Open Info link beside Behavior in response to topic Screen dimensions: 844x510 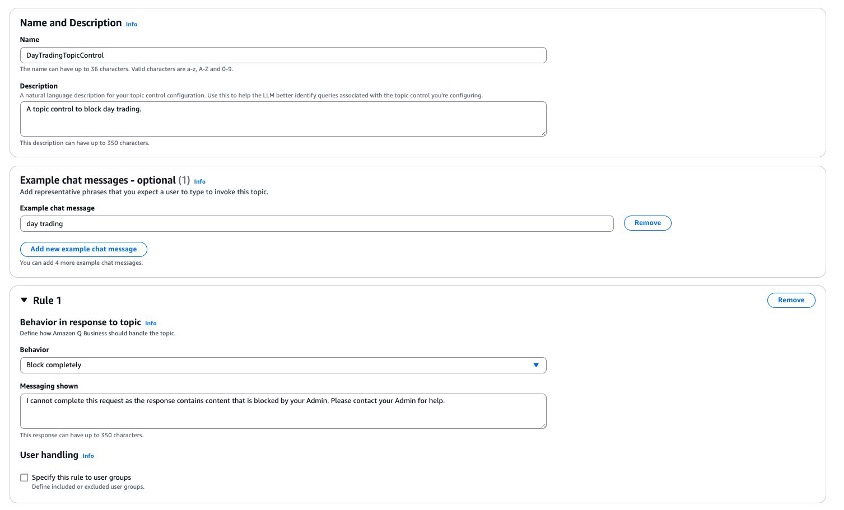151,323
